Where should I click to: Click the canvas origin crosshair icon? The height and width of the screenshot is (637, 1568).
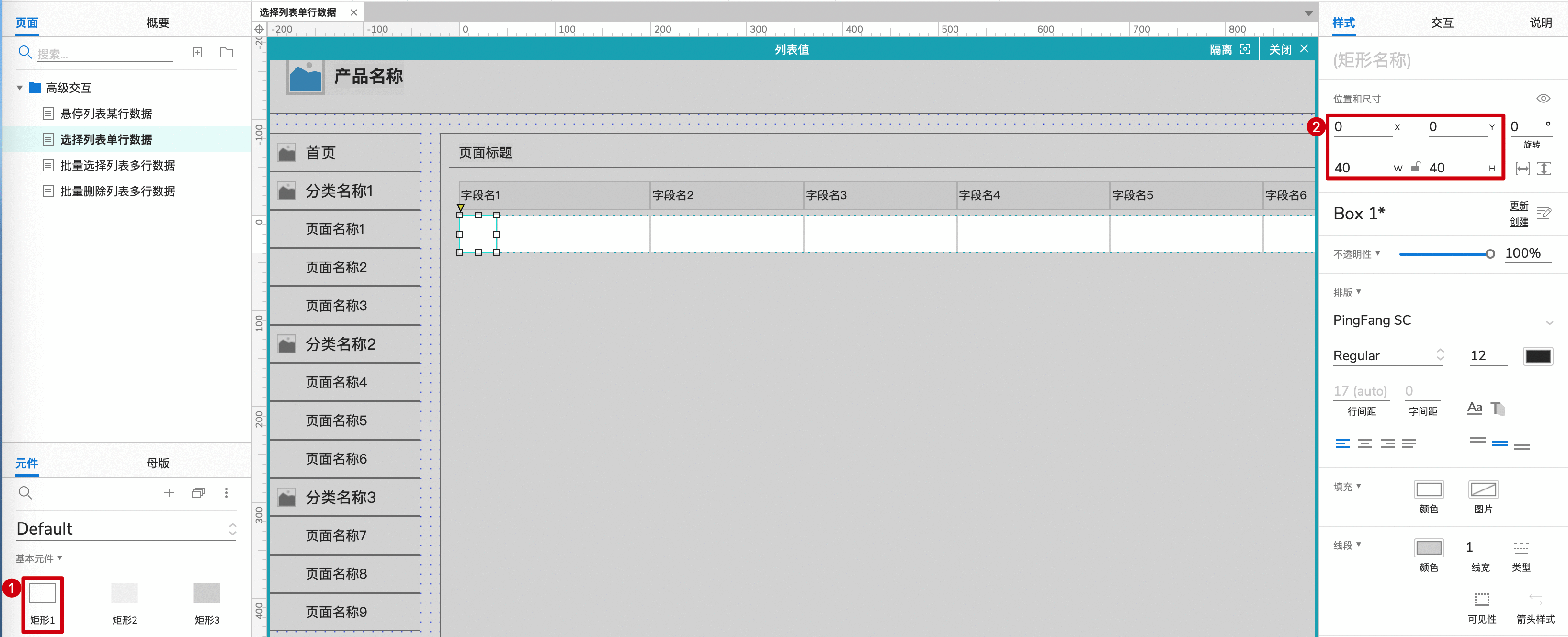click(x=259, y=29)
